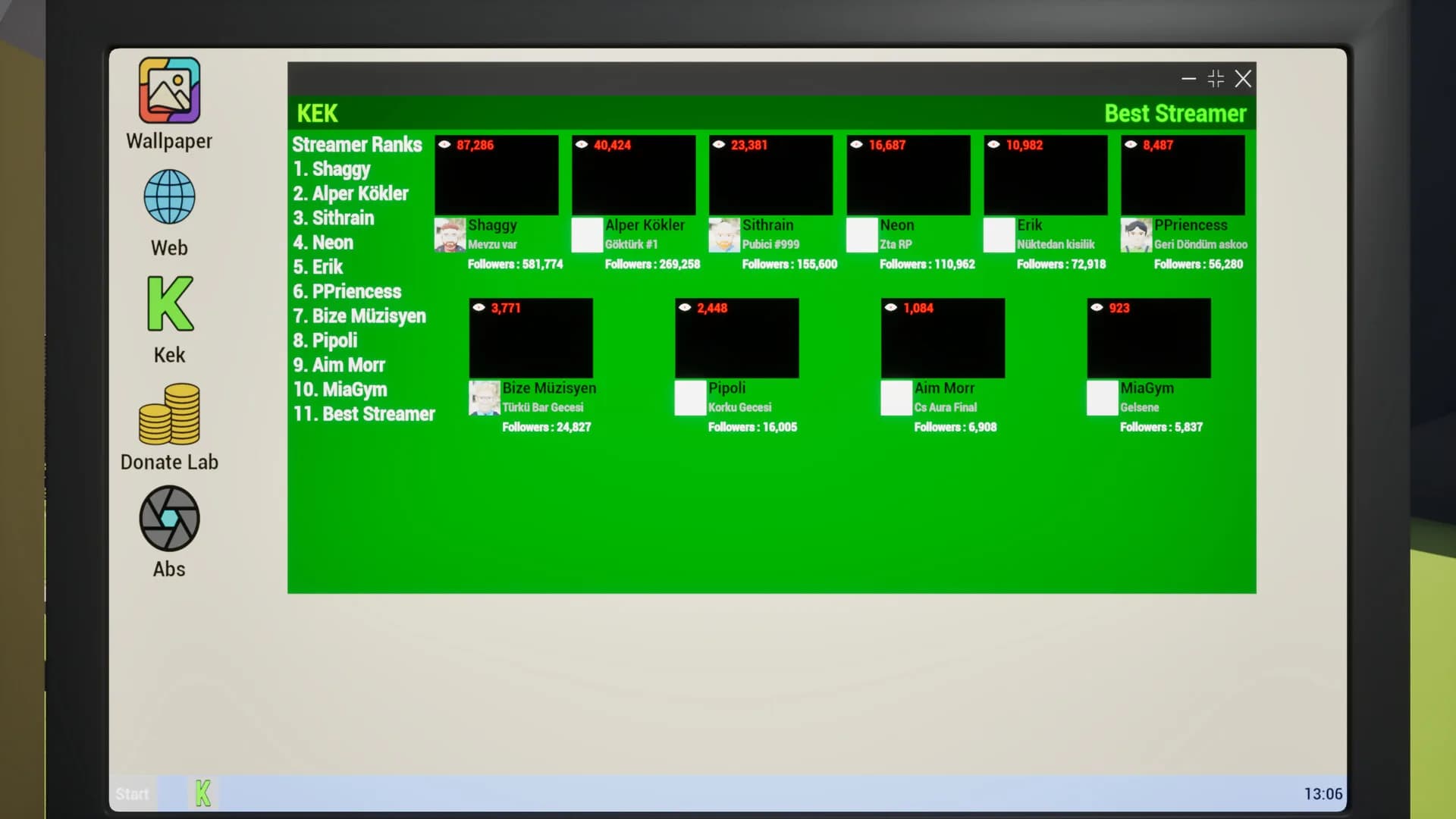
Task: Open Neon's Zta RP stream thumbnail
Action: pos(908,175)
